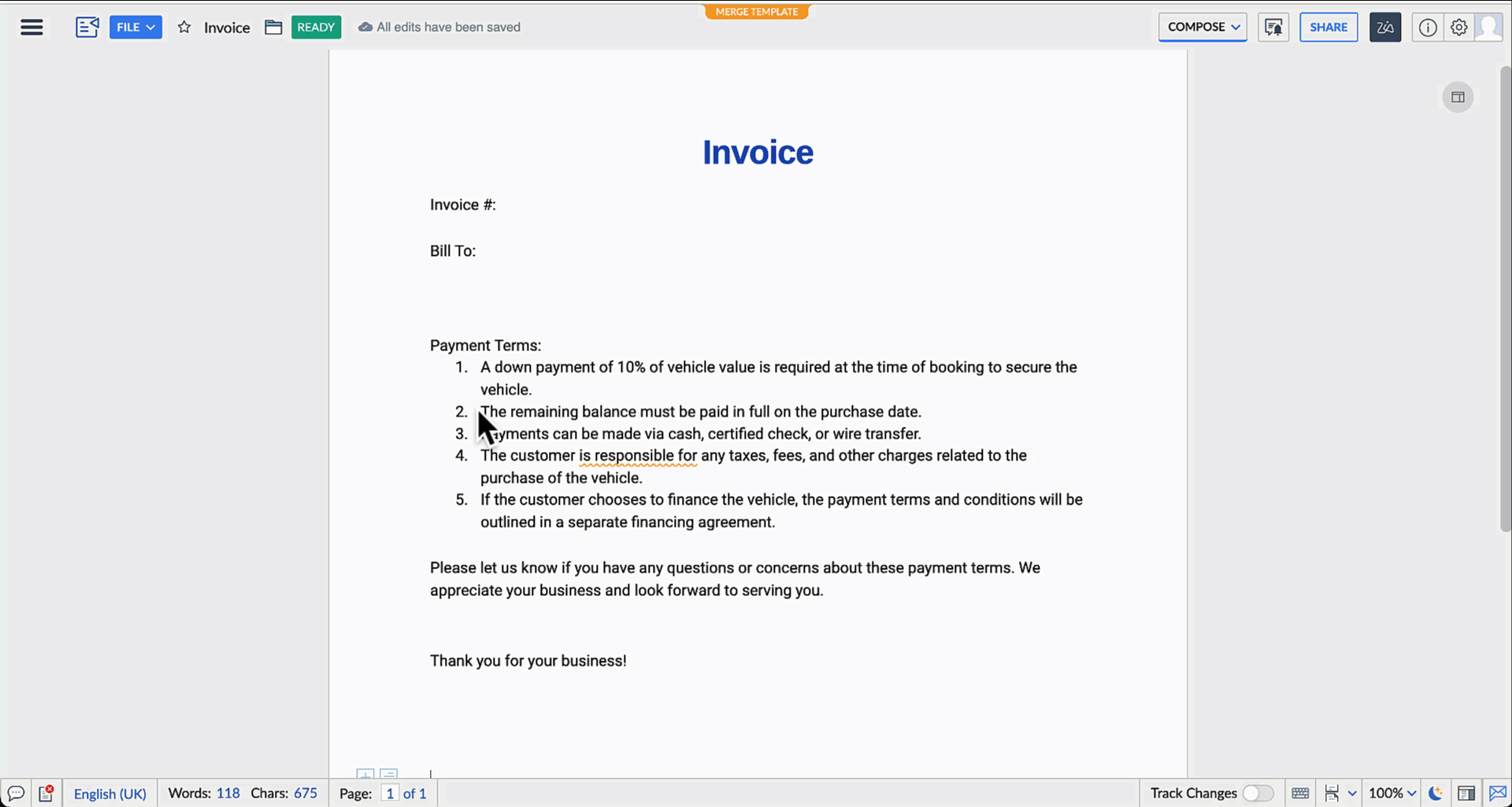Open the Zia assistant

coord(1385,28)
